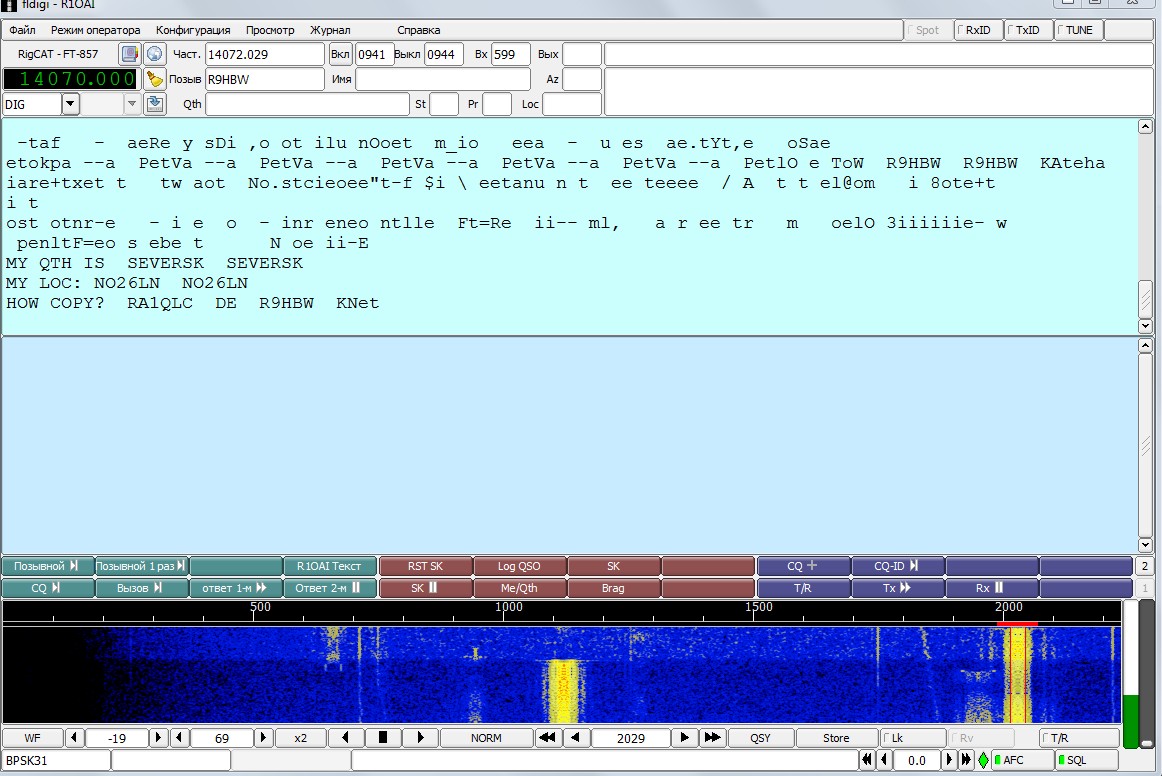Open the Журнал menu
The height and width of the screenshot is (776, 1162).
pos(329,30)
